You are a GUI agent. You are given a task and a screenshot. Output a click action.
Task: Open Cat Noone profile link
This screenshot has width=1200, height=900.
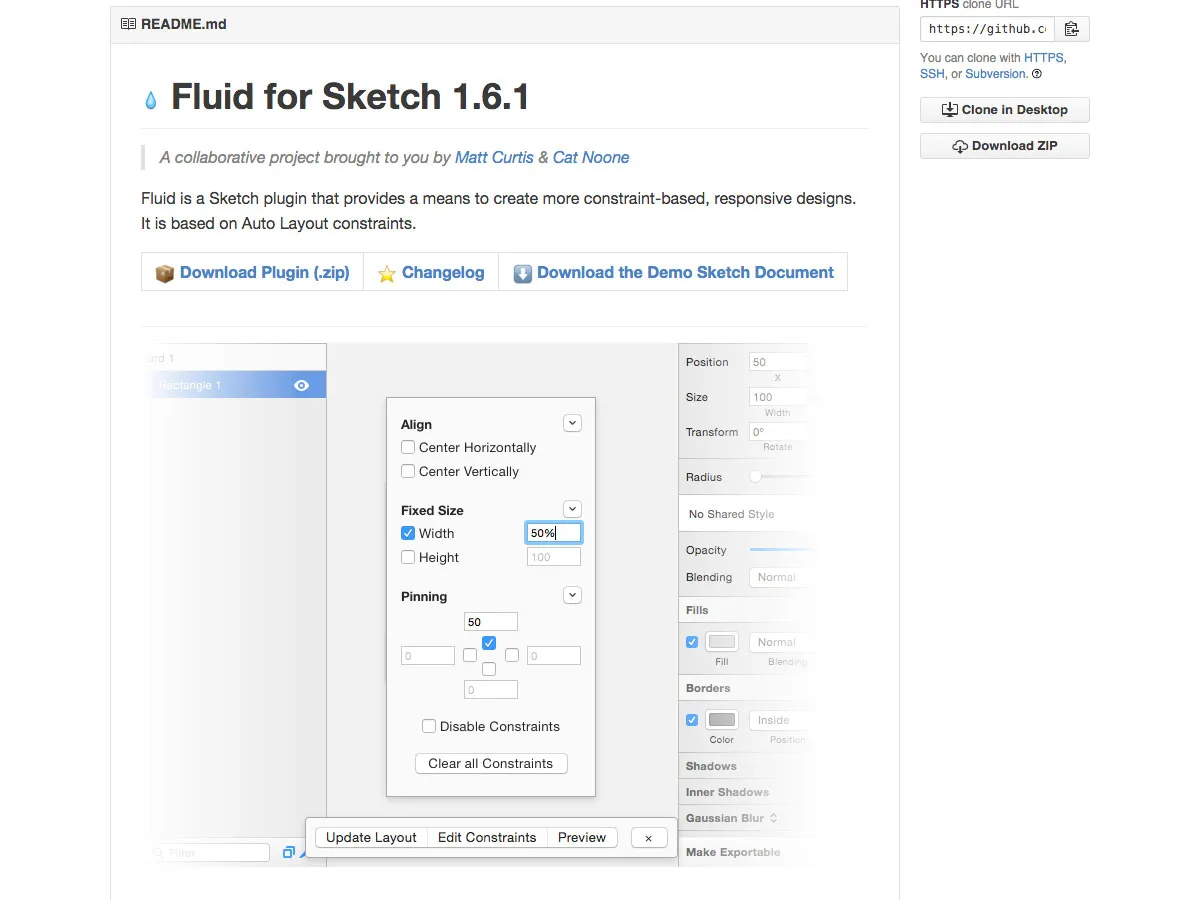pyautogui.click(x=591, y=157)
